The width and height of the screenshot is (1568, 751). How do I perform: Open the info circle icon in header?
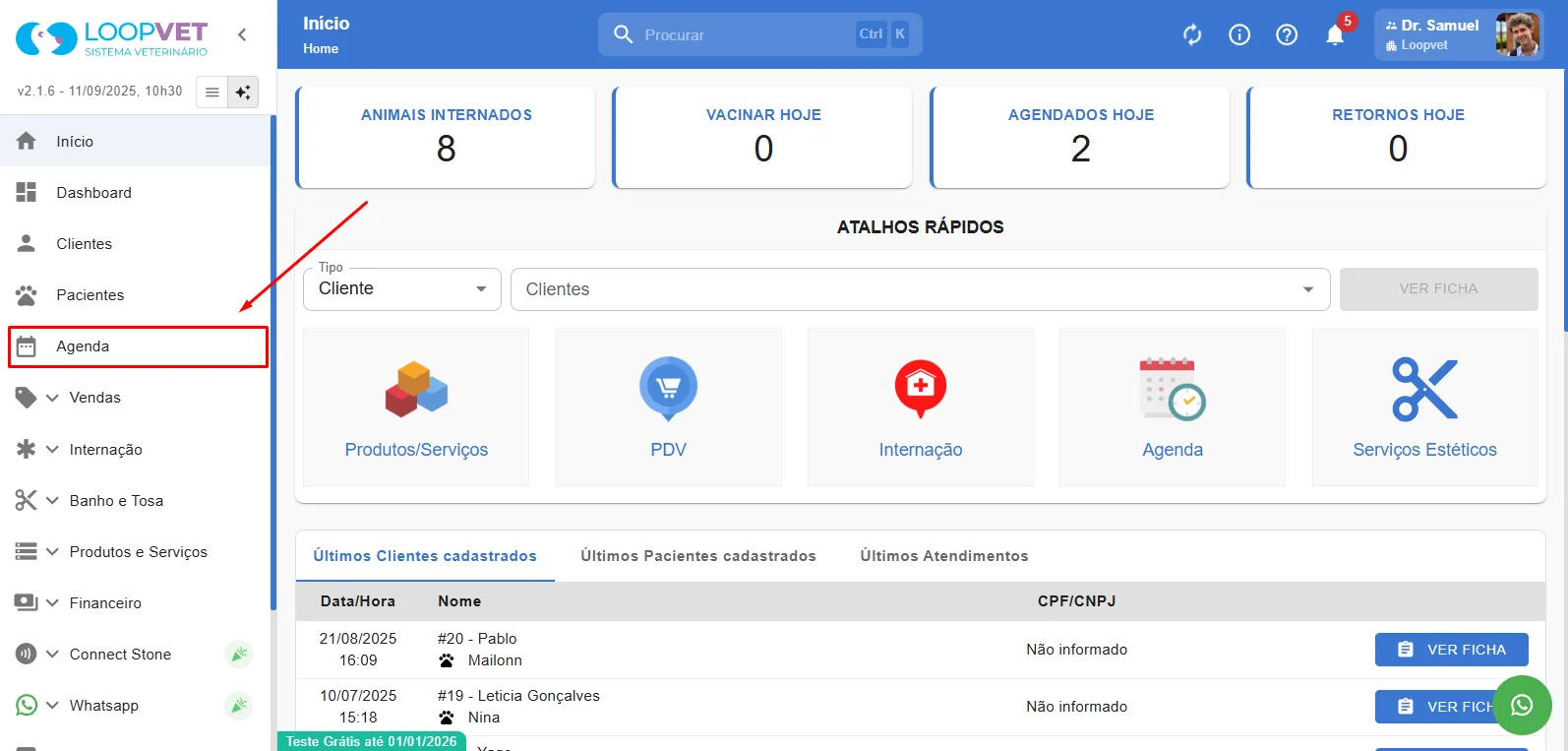(x=1239, y=35)
